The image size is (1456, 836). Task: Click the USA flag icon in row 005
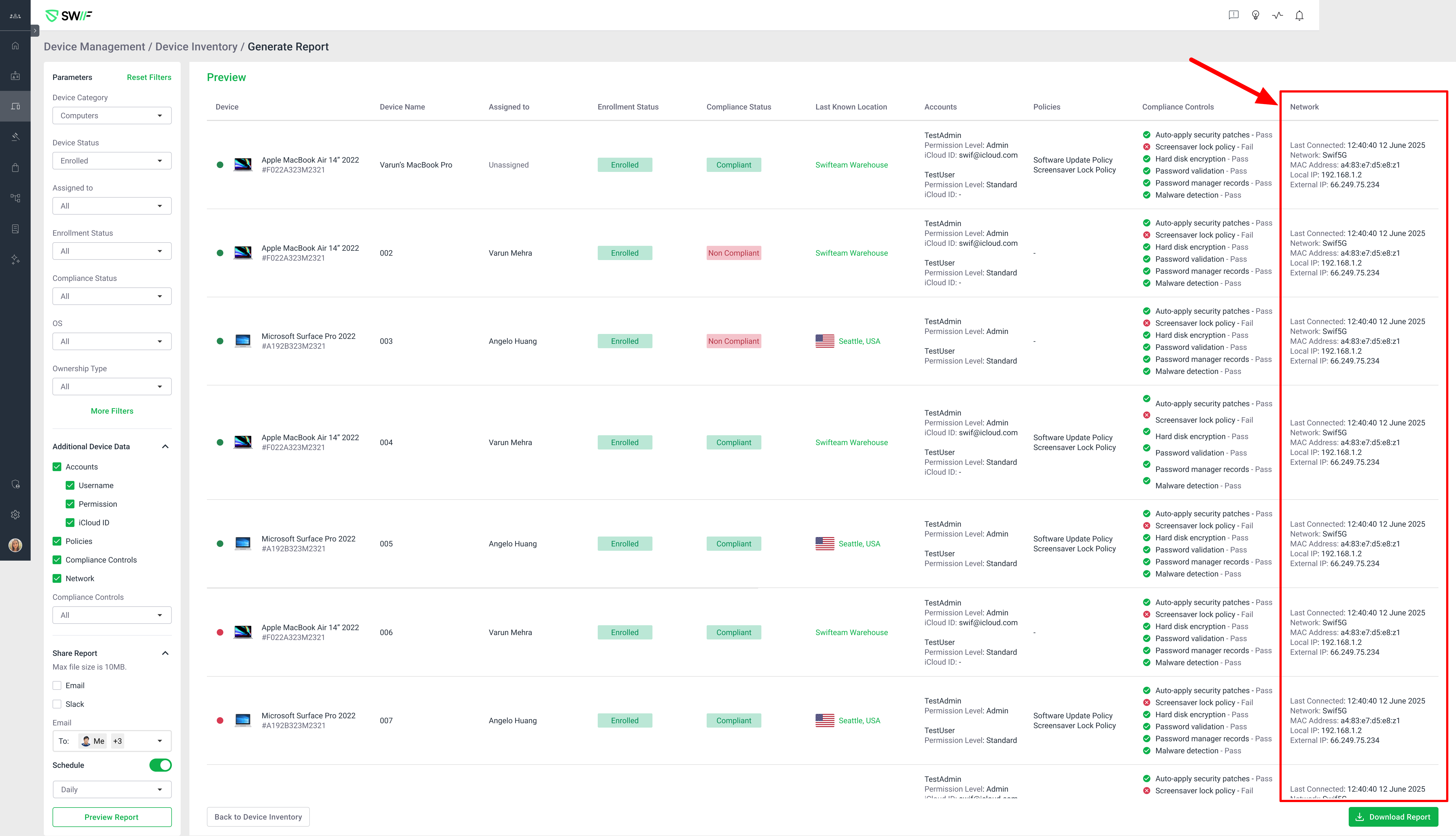coord(825,544)
